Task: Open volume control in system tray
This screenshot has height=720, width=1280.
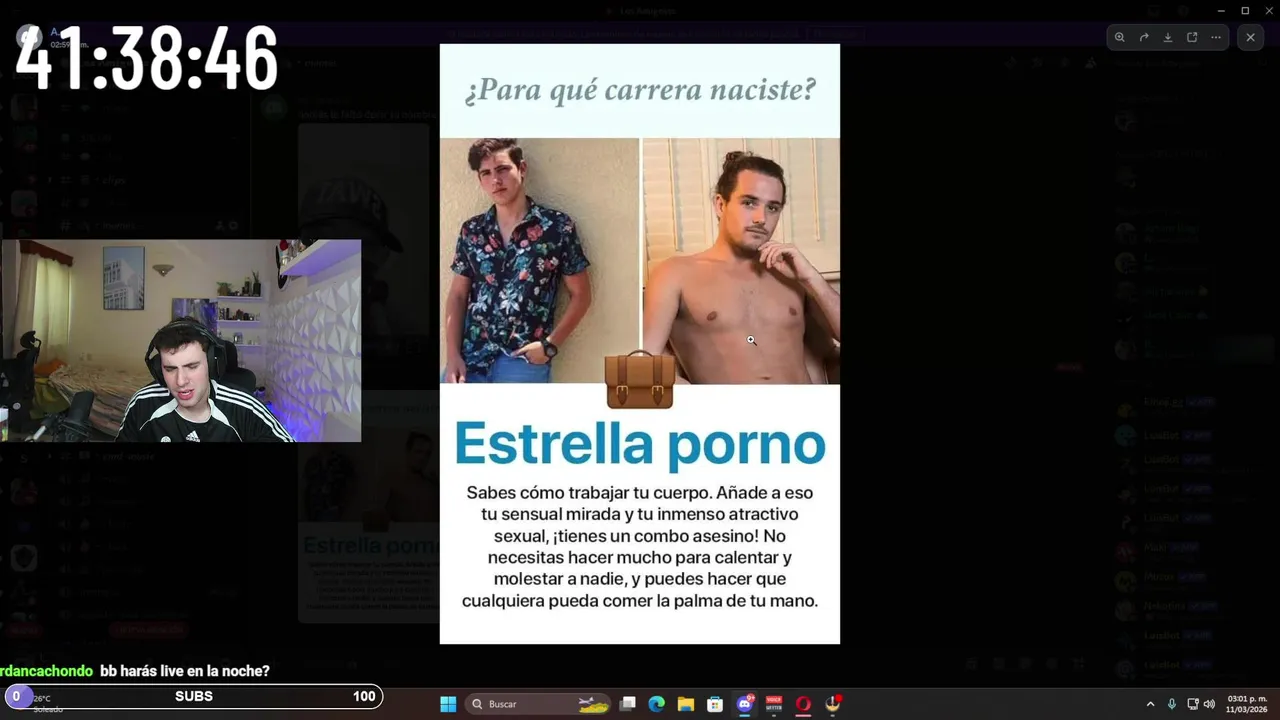Action: tap(1209, 704)
